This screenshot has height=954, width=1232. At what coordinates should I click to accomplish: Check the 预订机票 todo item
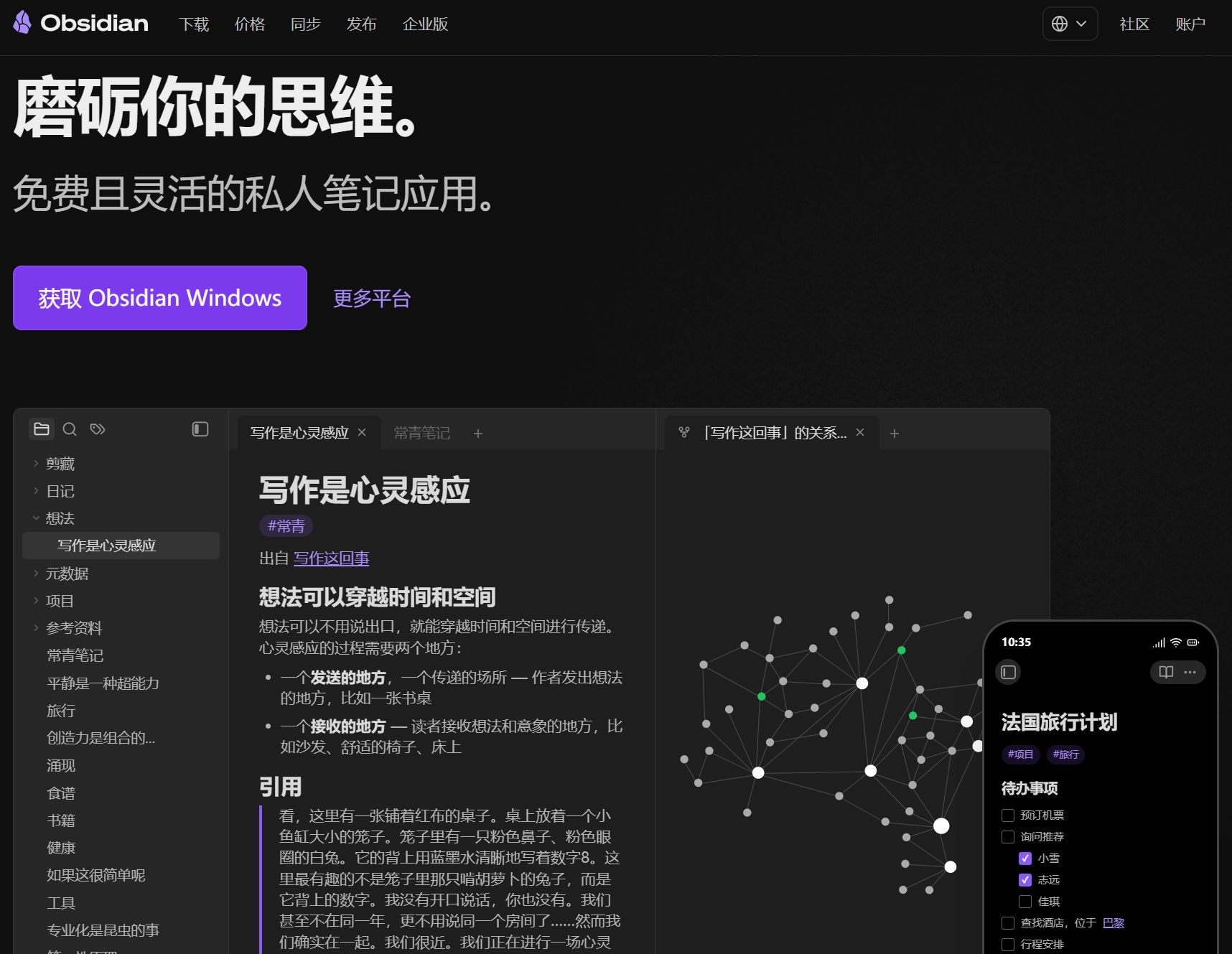(x=1007, y=815)
